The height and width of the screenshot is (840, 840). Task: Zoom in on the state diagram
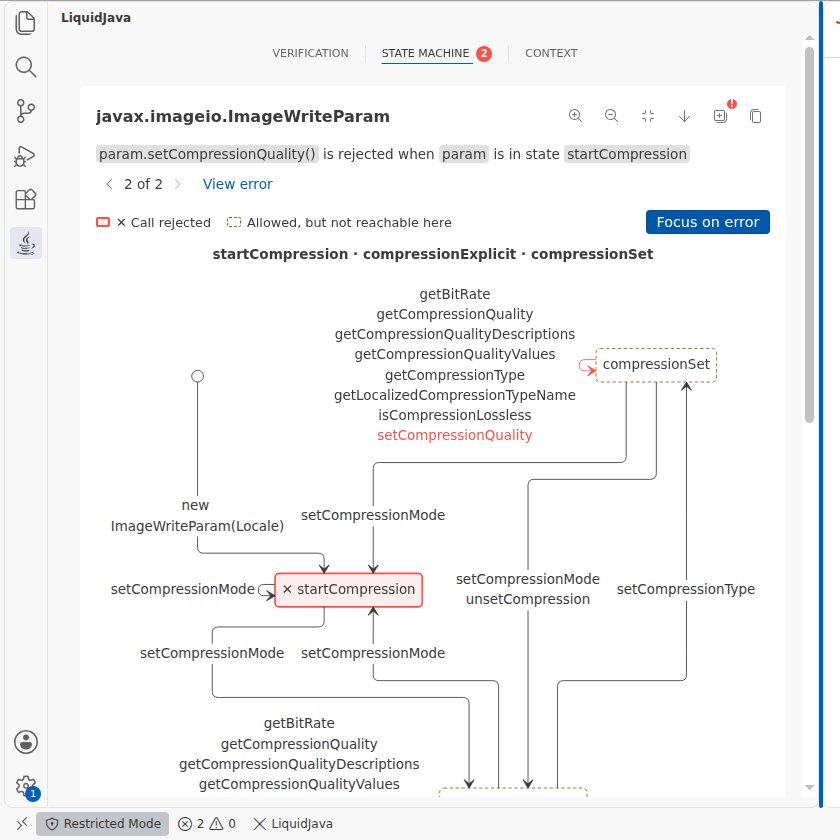pyautogui.click(x=575, y=116)
